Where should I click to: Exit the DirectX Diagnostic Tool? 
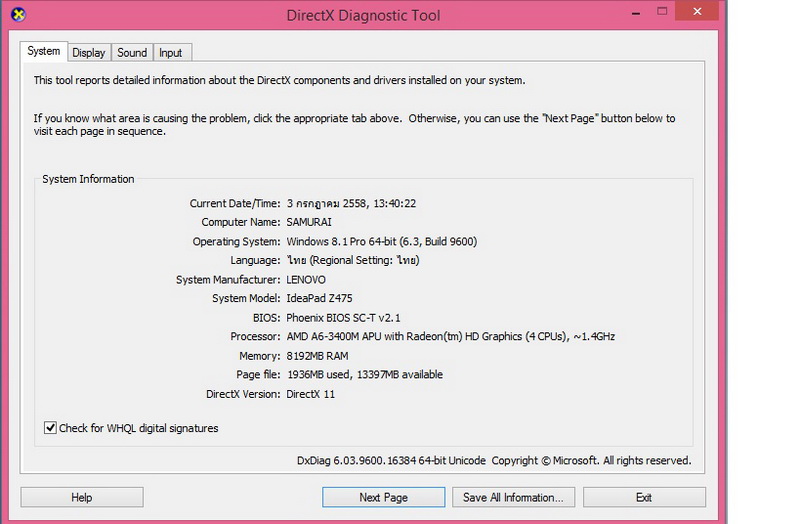pos(644,497)
